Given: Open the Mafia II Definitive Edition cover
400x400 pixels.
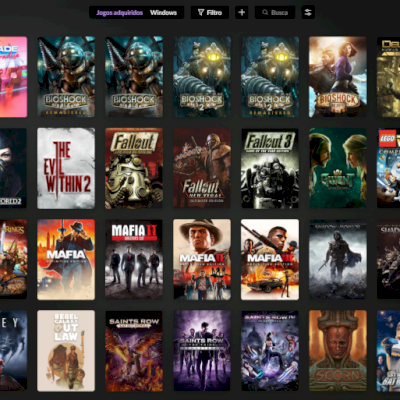Looking at the screenshot, I should 202,259.
